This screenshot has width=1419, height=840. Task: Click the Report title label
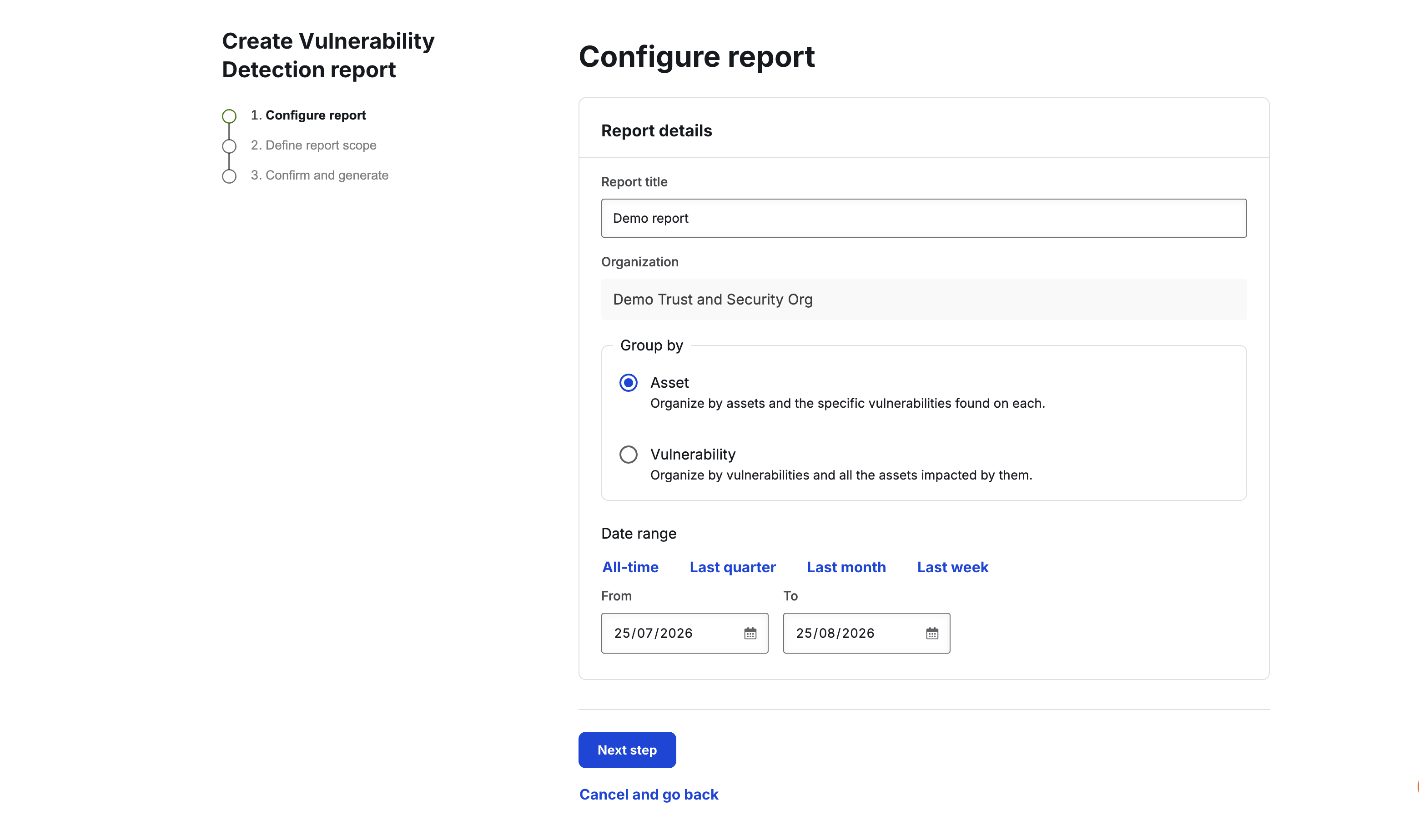pos(634,182)
